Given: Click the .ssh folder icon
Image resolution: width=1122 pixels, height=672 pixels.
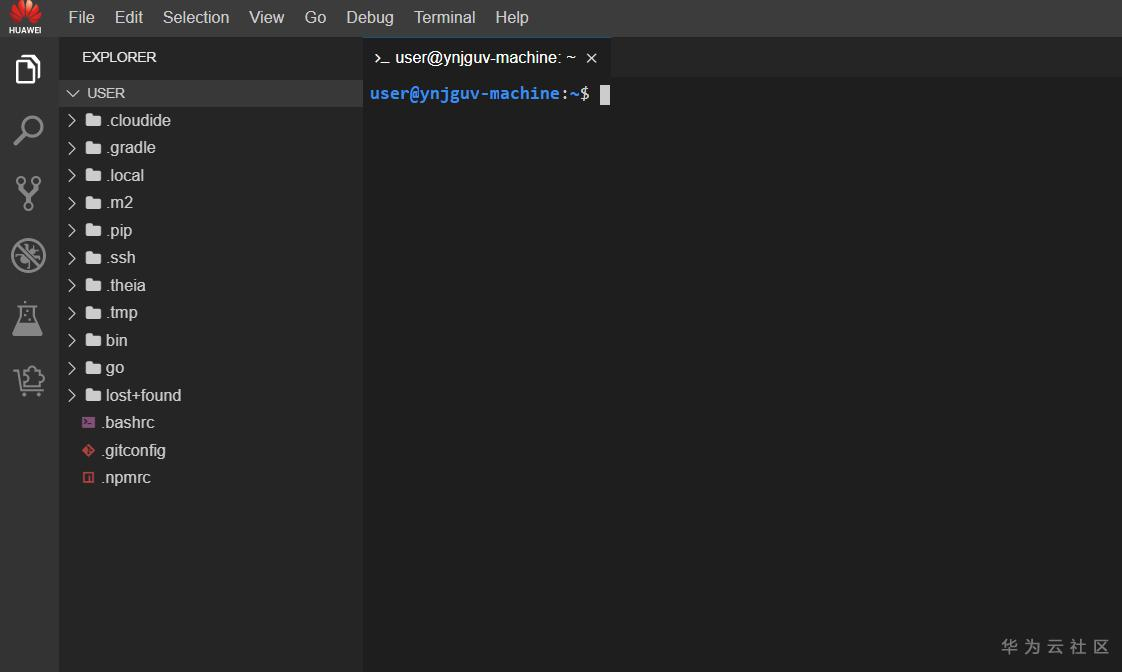Looking at the screenshot, I should coord(93,258).
